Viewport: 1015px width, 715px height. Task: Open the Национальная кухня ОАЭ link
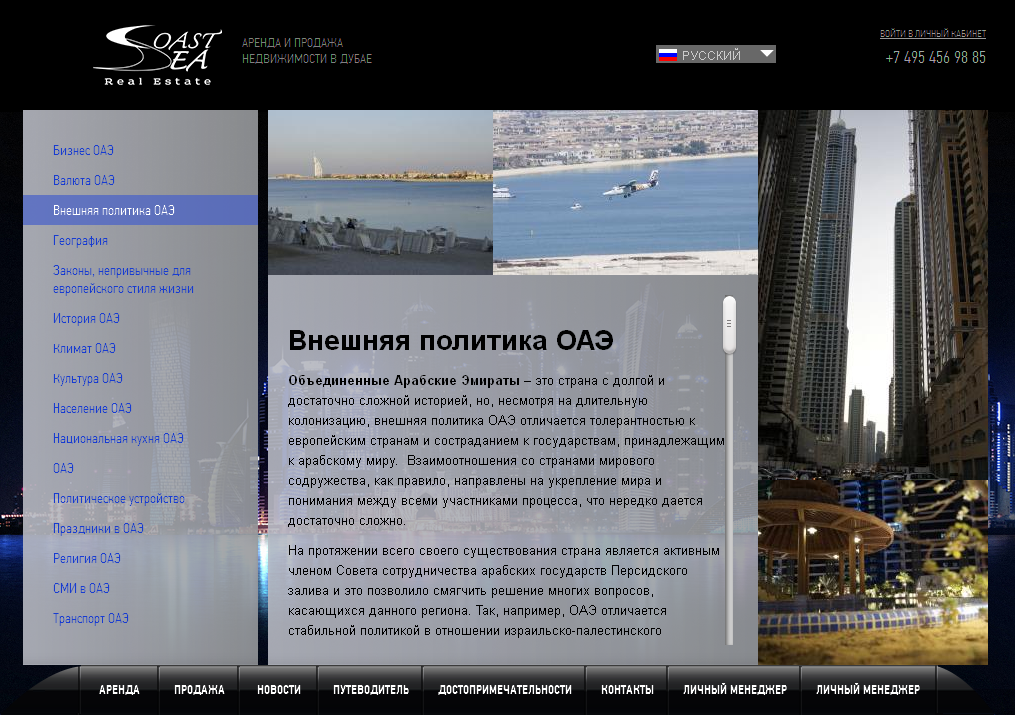coord(118,438)
